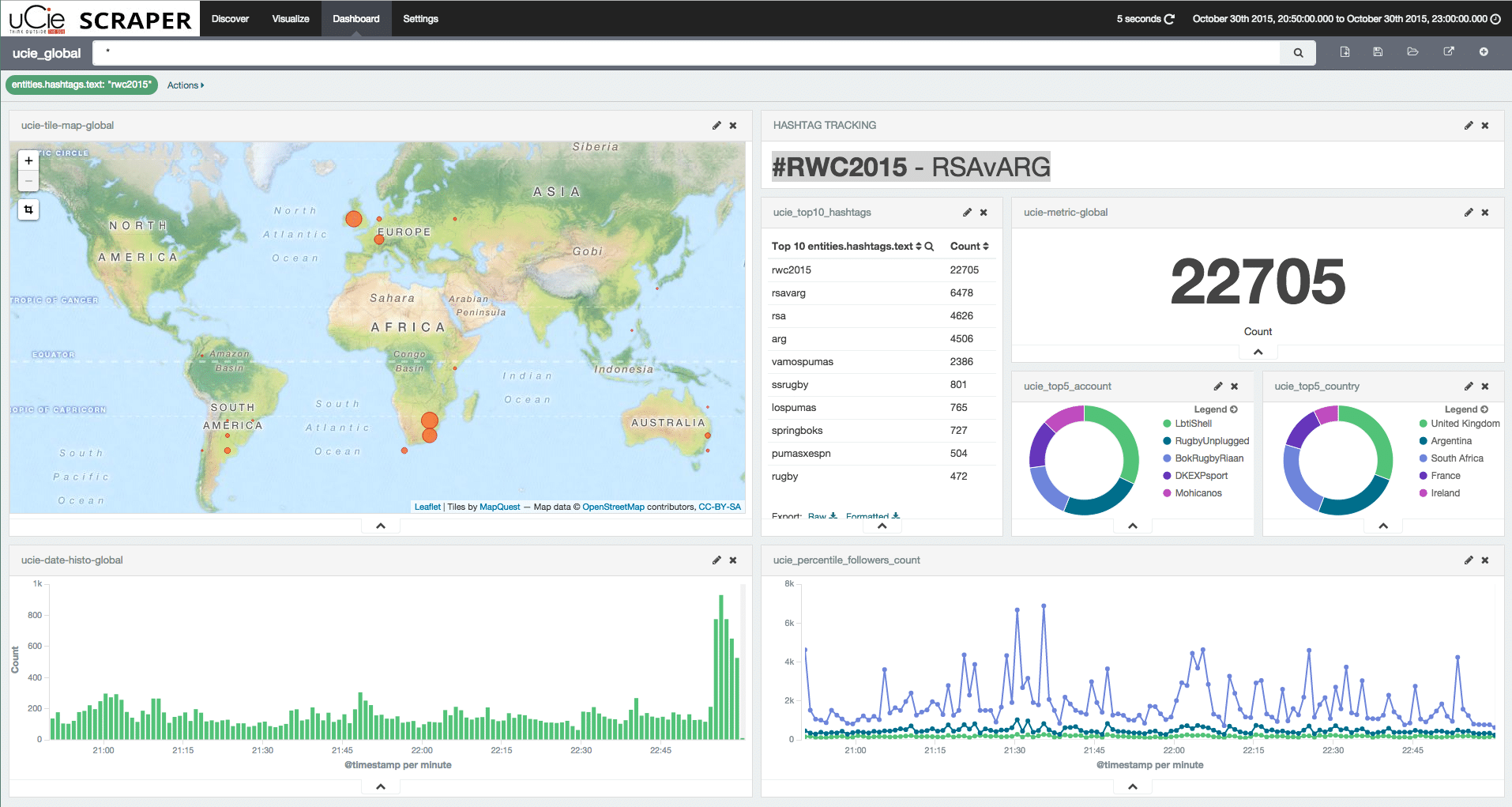The width and height of the screenshot is (1512, 807).
Task: Add a visualization with the plus icon
Action: (1484, 52)
